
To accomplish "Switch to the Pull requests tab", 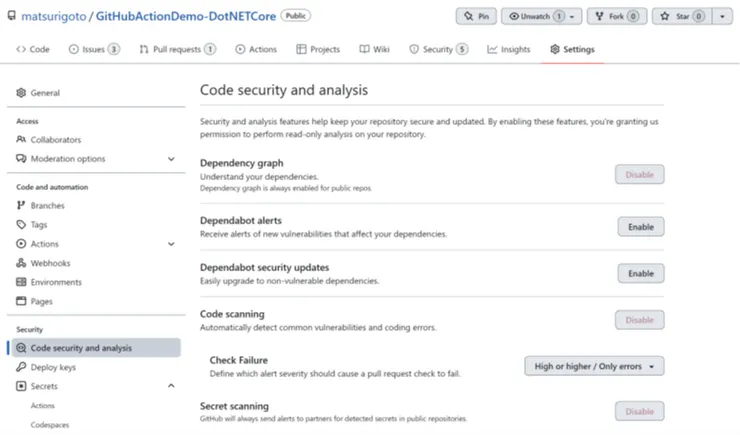I will coord(177,49).
